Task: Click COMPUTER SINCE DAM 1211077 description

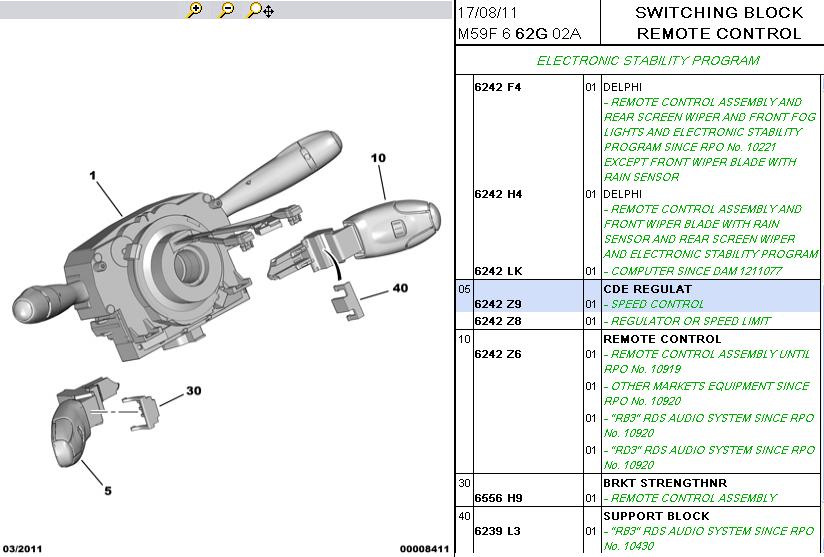Action: (693, 271)
